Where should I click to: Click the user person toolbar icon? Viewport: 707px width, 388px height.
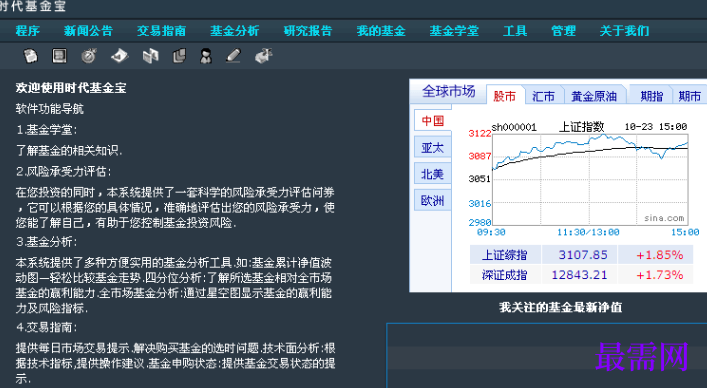pyautogui.click(x=206, y=56)
